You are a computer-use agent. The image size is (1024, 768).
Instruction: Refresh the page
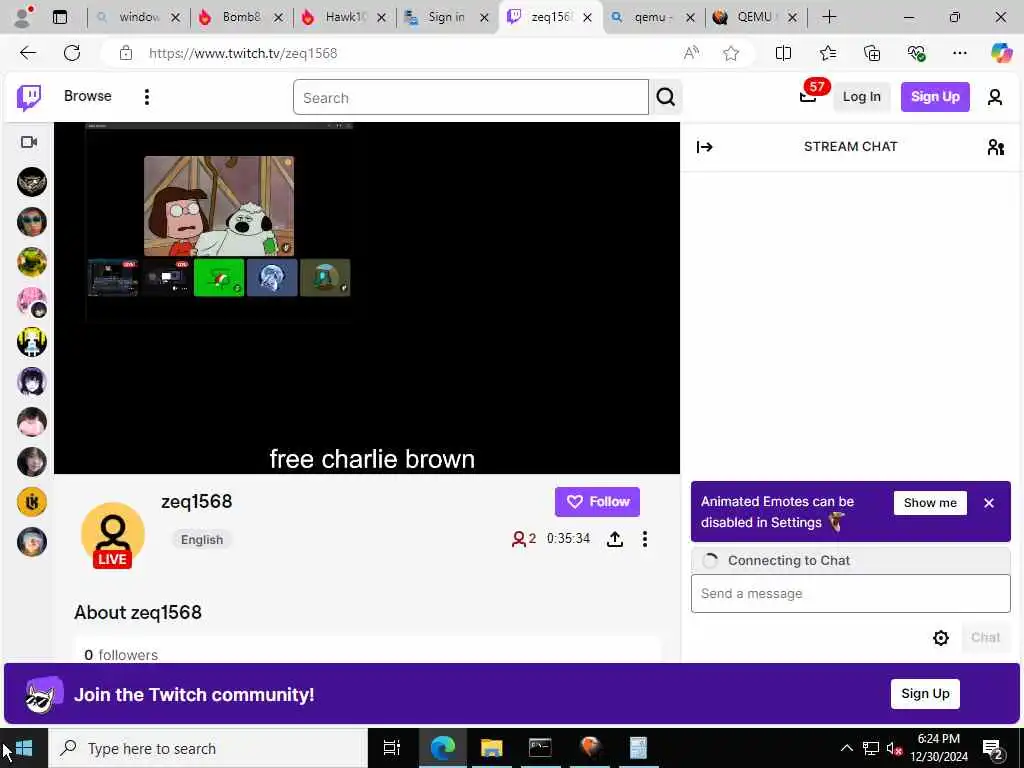(72, 53)
